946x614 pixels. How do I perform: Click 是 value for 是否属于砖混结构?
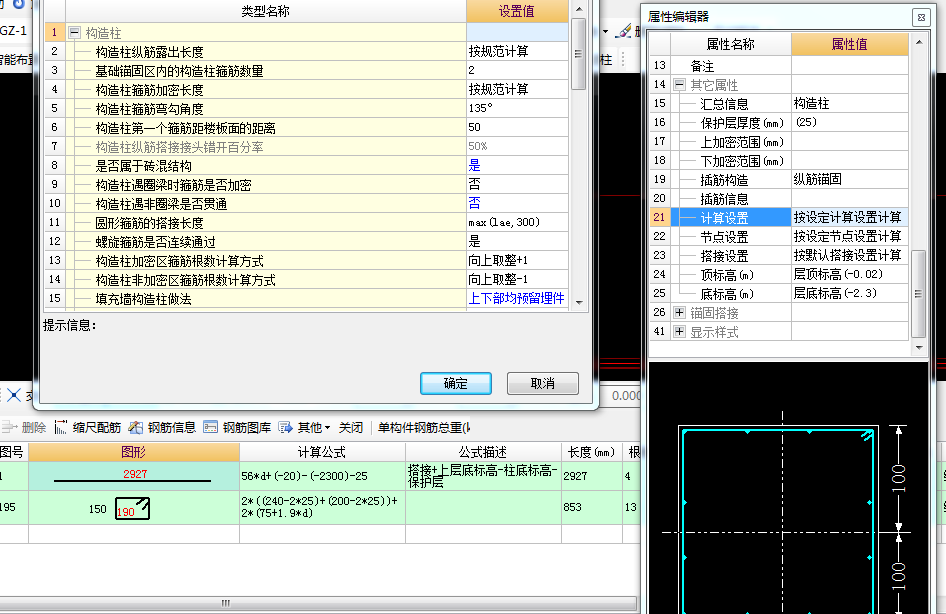[517, 165]
